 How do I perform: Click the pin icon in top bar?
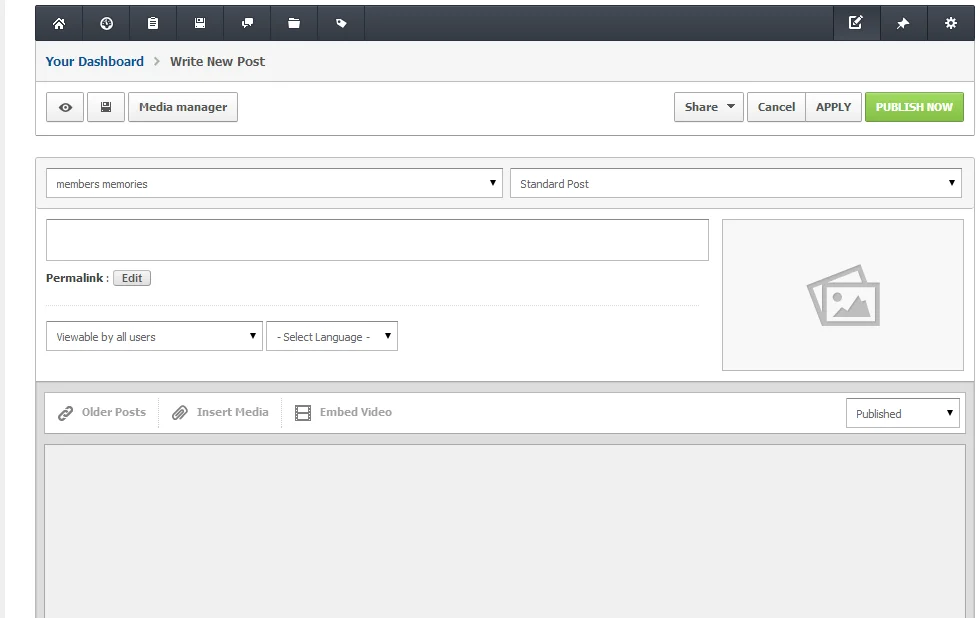tap(903, 23)
